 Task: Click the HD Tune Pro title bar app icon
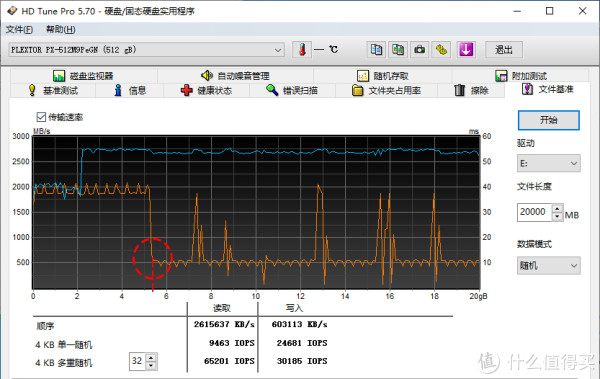click(12, 11)
